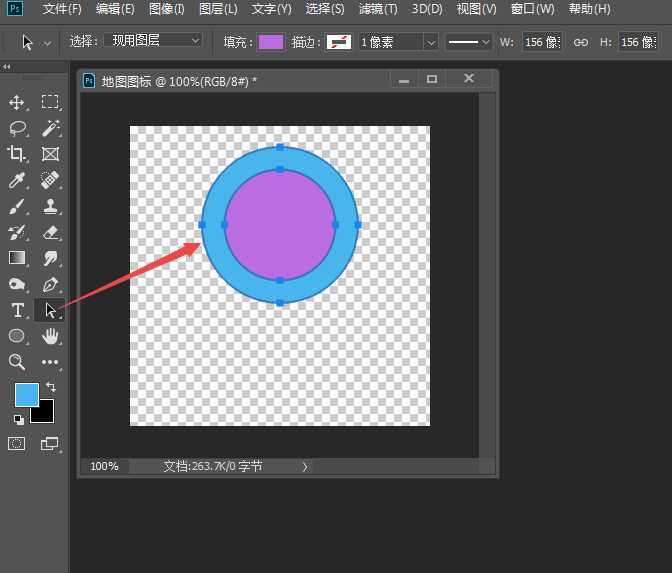This screenshot has width=672, height=573.
Task: Click the blue foreground color swatch
Action: pyautogui.click(x=26, y=395)
